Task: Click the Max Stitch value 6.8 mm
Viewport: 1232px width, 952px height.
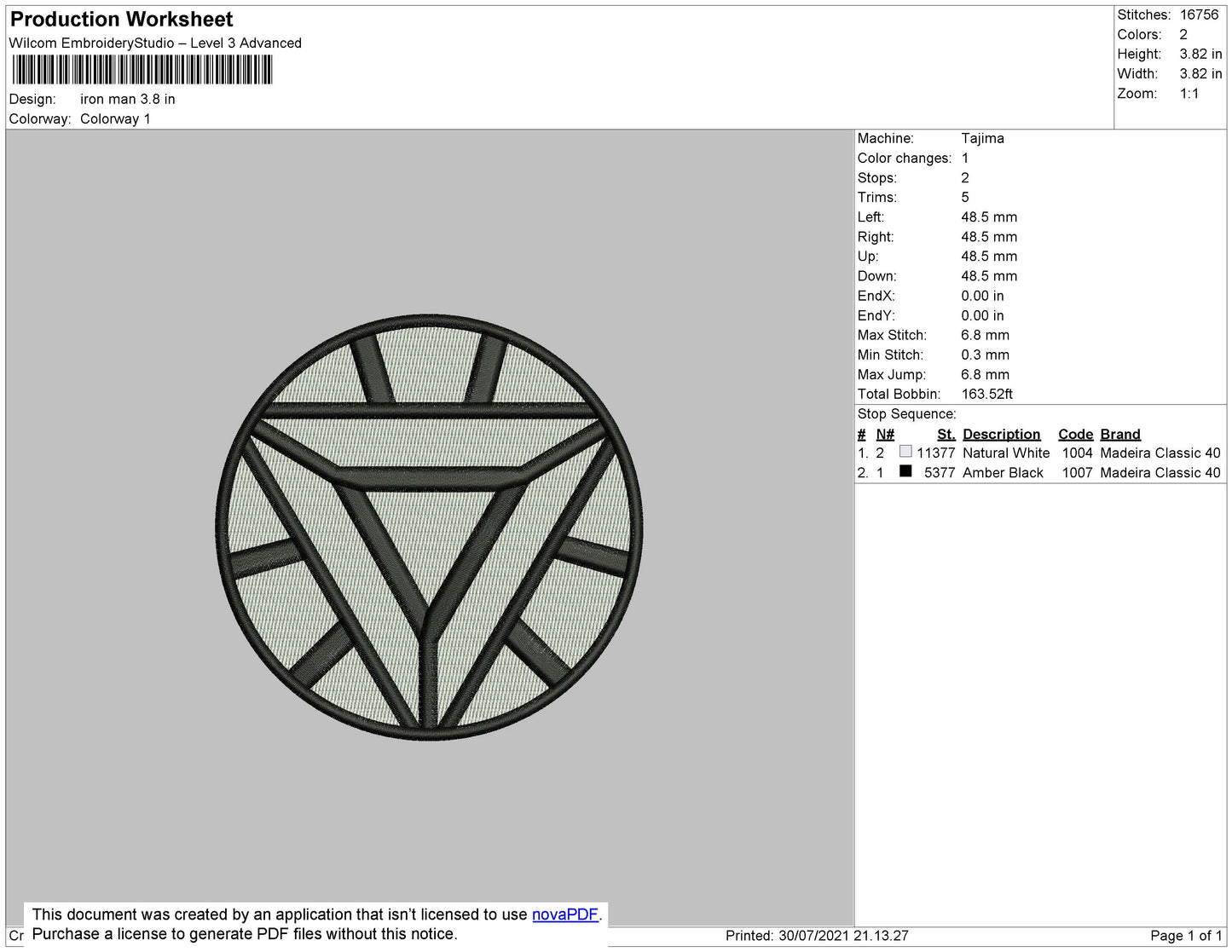Action: (985, 336)
